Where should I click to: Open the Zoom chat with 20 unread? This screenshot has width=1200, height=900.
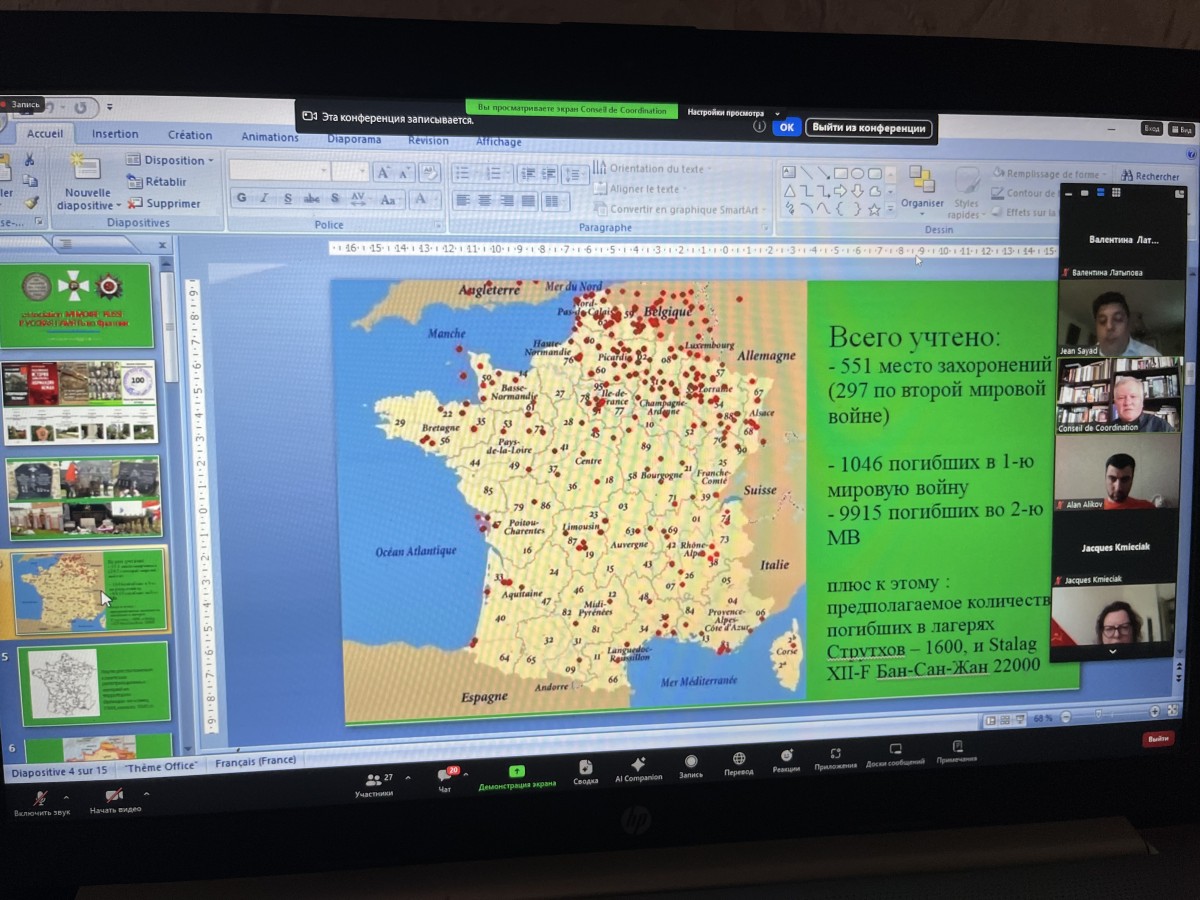(446, 775)
